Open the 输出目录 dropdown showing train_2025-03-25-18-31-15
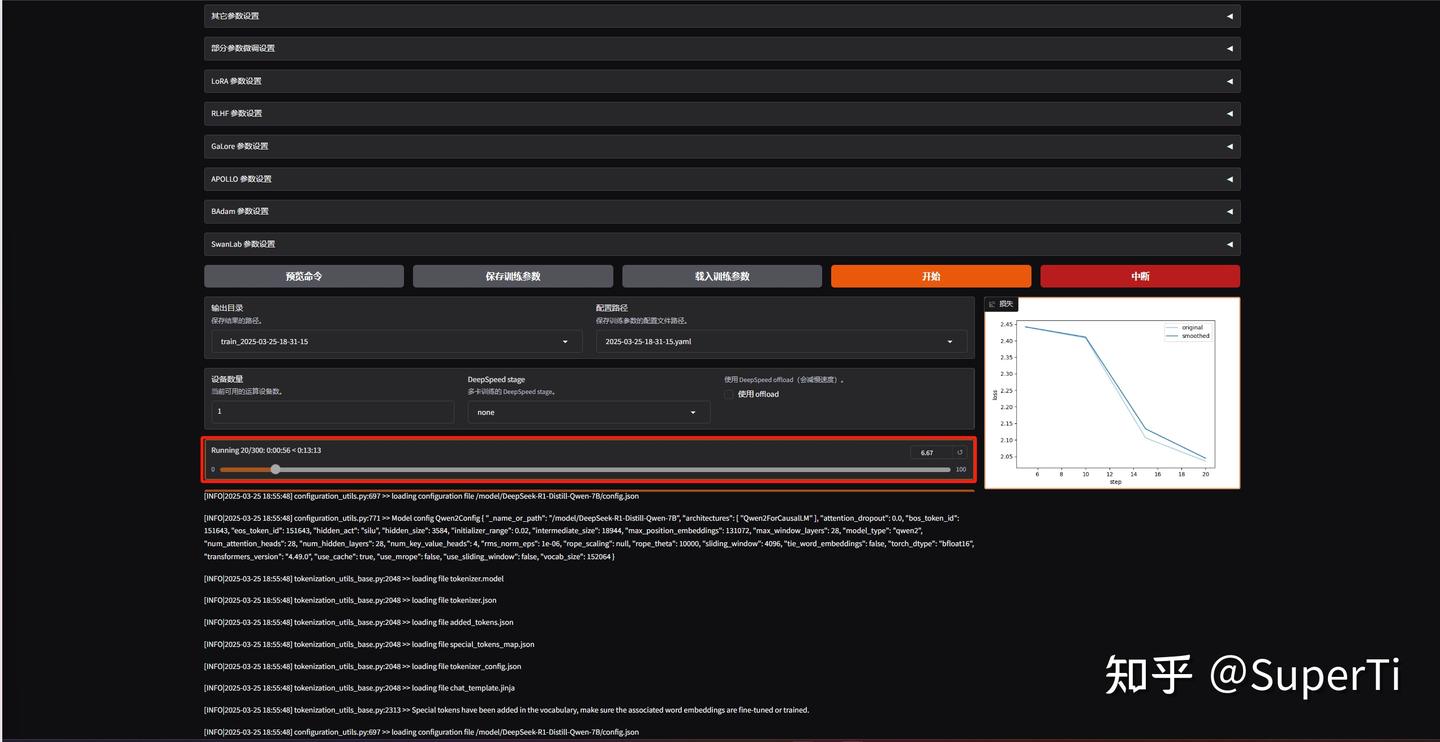 [396, 341]
